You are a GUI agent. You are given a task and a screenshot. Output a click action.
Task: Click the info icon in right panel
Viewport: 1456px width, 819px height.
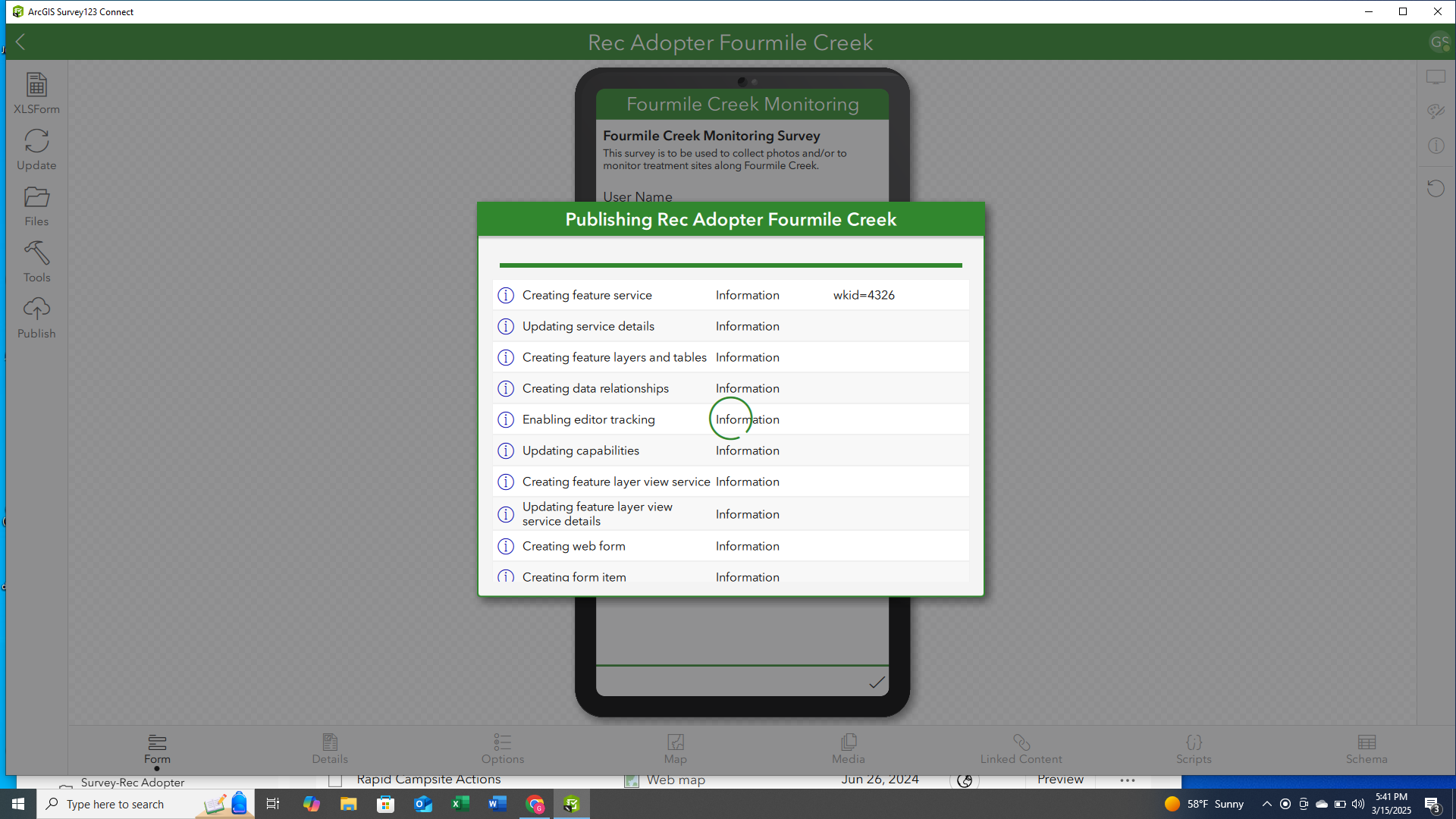pos(1436,146)
